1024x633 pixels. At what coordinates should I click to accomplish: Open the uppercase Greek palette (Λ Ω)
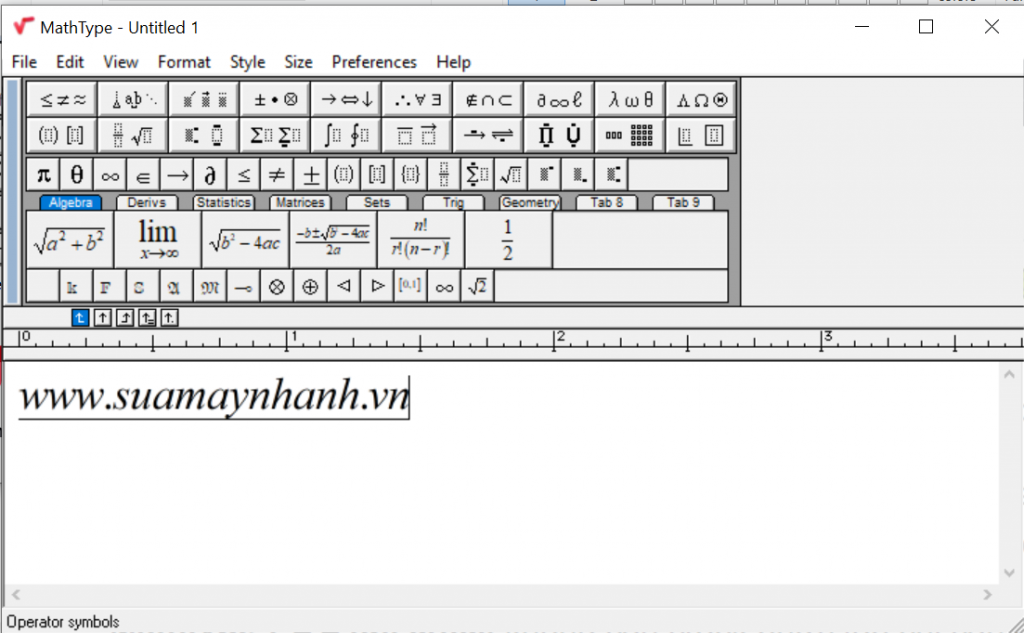[x=701, y=99]
